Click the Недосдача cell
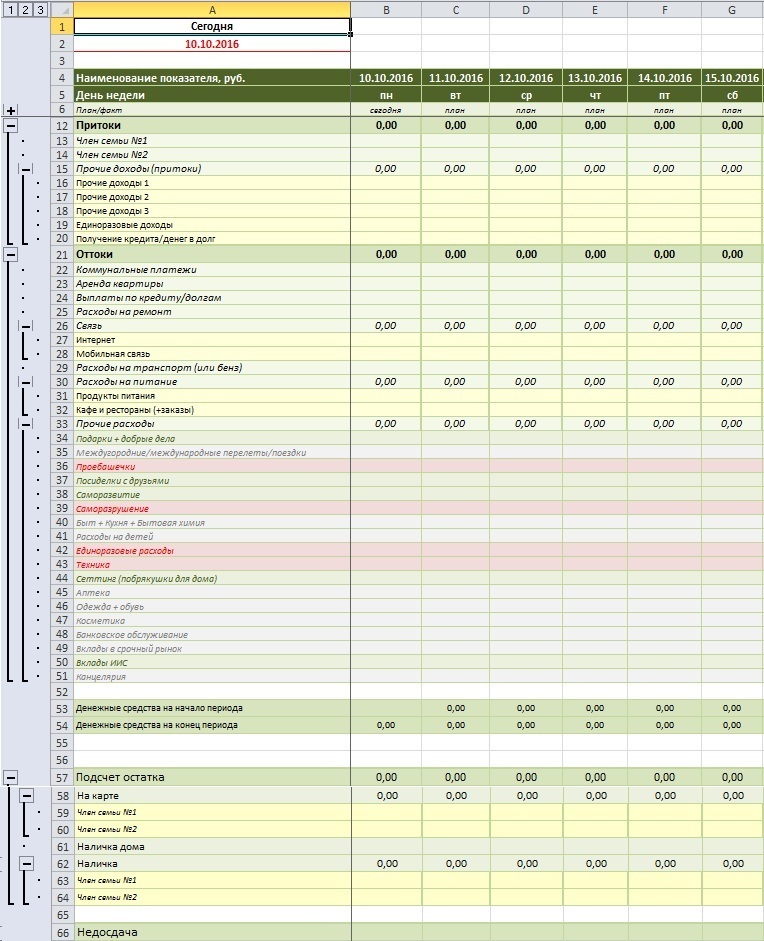Viewport: 764px width, 941px height. [212, 933]
